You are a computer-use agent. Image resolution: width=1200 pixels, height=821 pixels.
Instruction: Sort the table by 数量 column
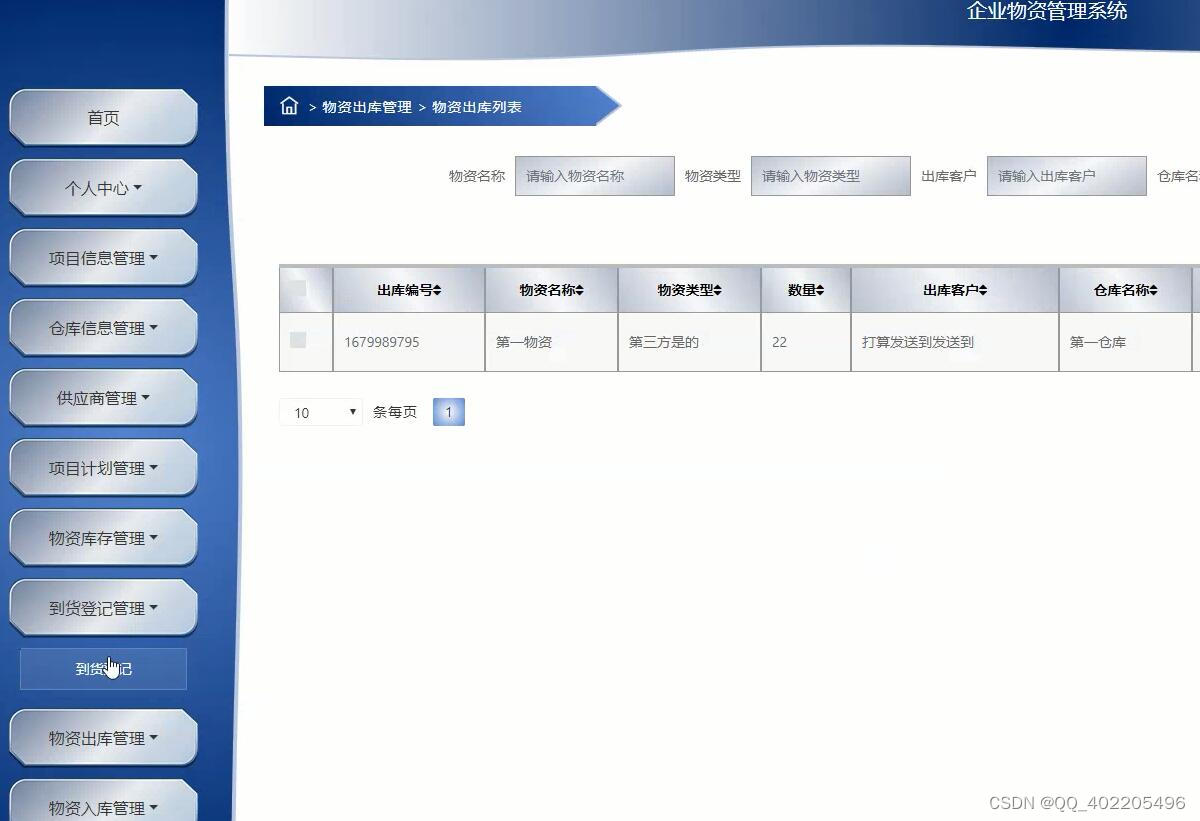pos(805,289)
